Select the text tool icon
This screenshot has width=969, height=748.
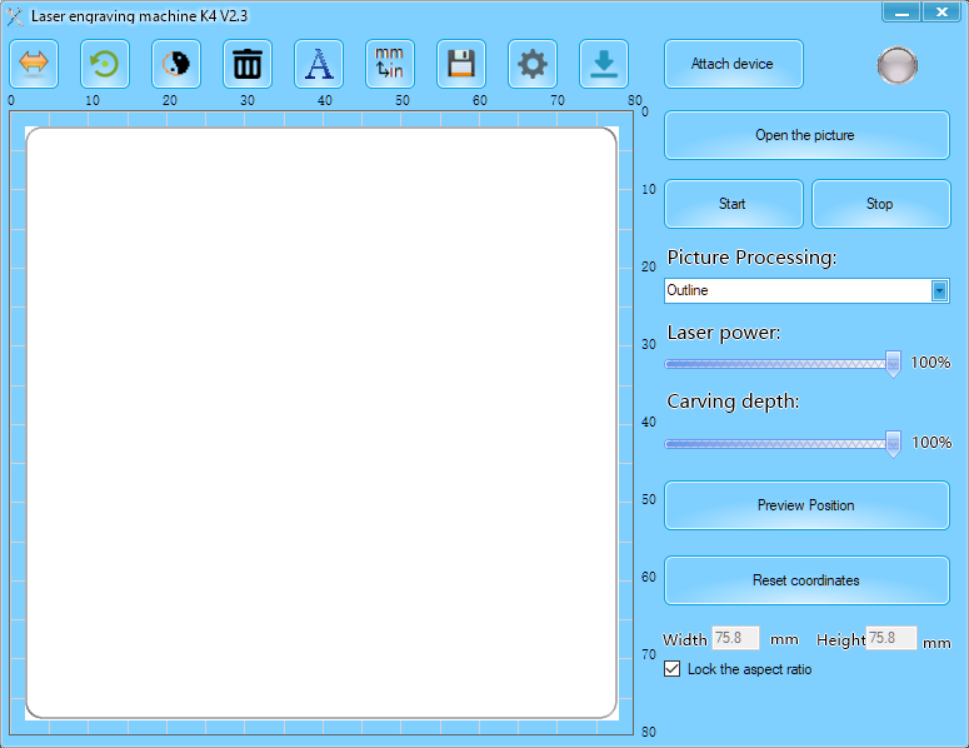coord(318,63)
